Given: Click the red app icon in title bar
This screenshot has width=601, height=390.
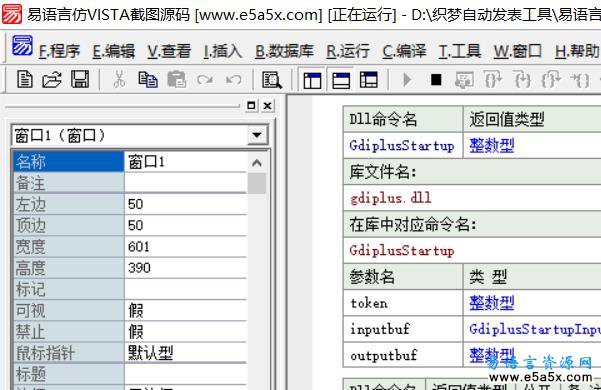Looking at the screenshot, I should [11, 14].
